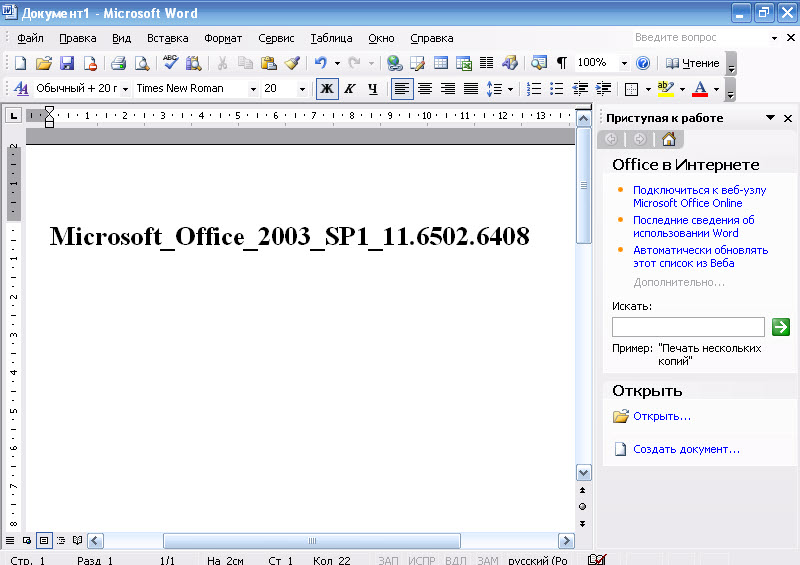This screenshot has width=800, height=565.
Task: Toggle show paragraph marks pilcrow
Action: (562, 63)
